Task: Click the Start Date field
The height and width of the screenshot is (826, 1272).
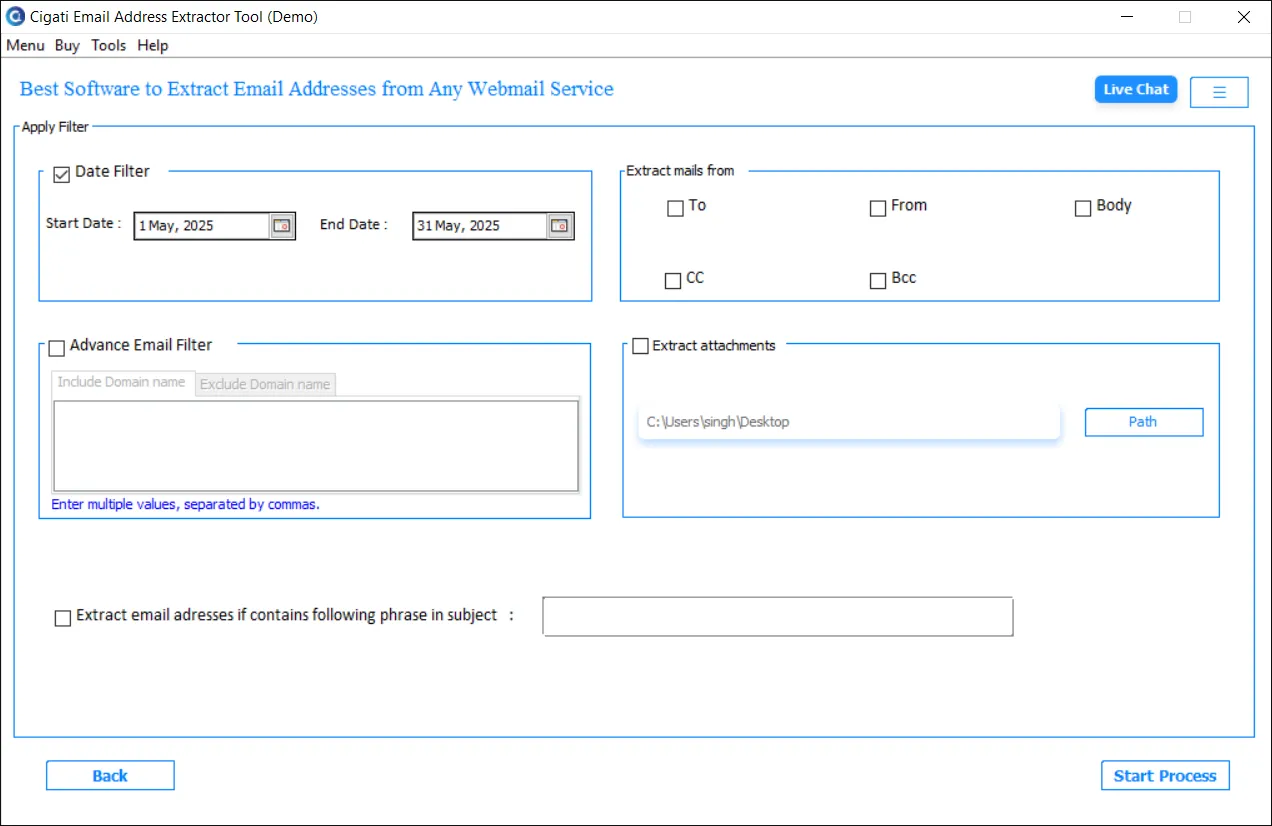Action: (x=202, y=226)
